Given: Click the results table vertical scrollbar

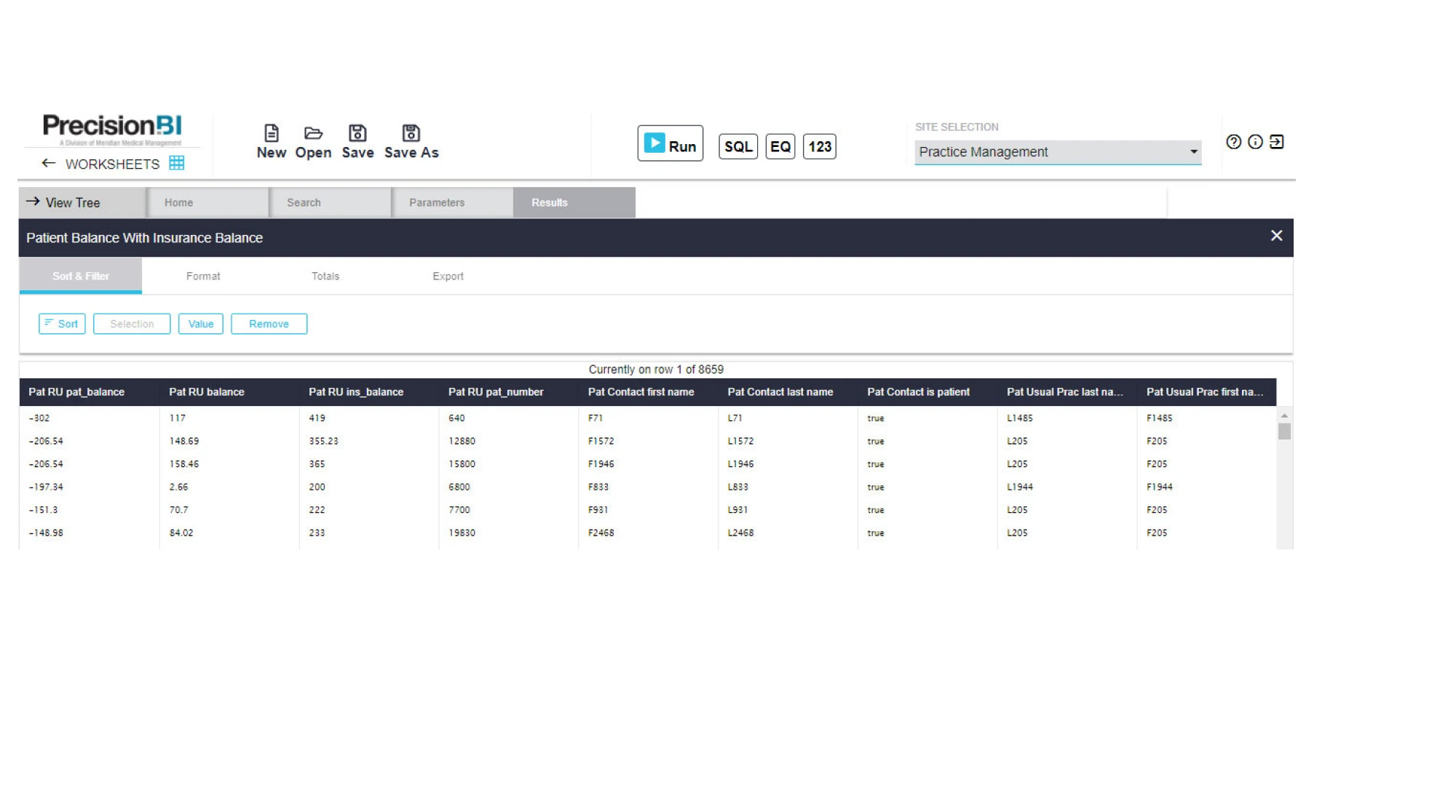Looking at the screenshot, I should click(x=1284, y=431).
